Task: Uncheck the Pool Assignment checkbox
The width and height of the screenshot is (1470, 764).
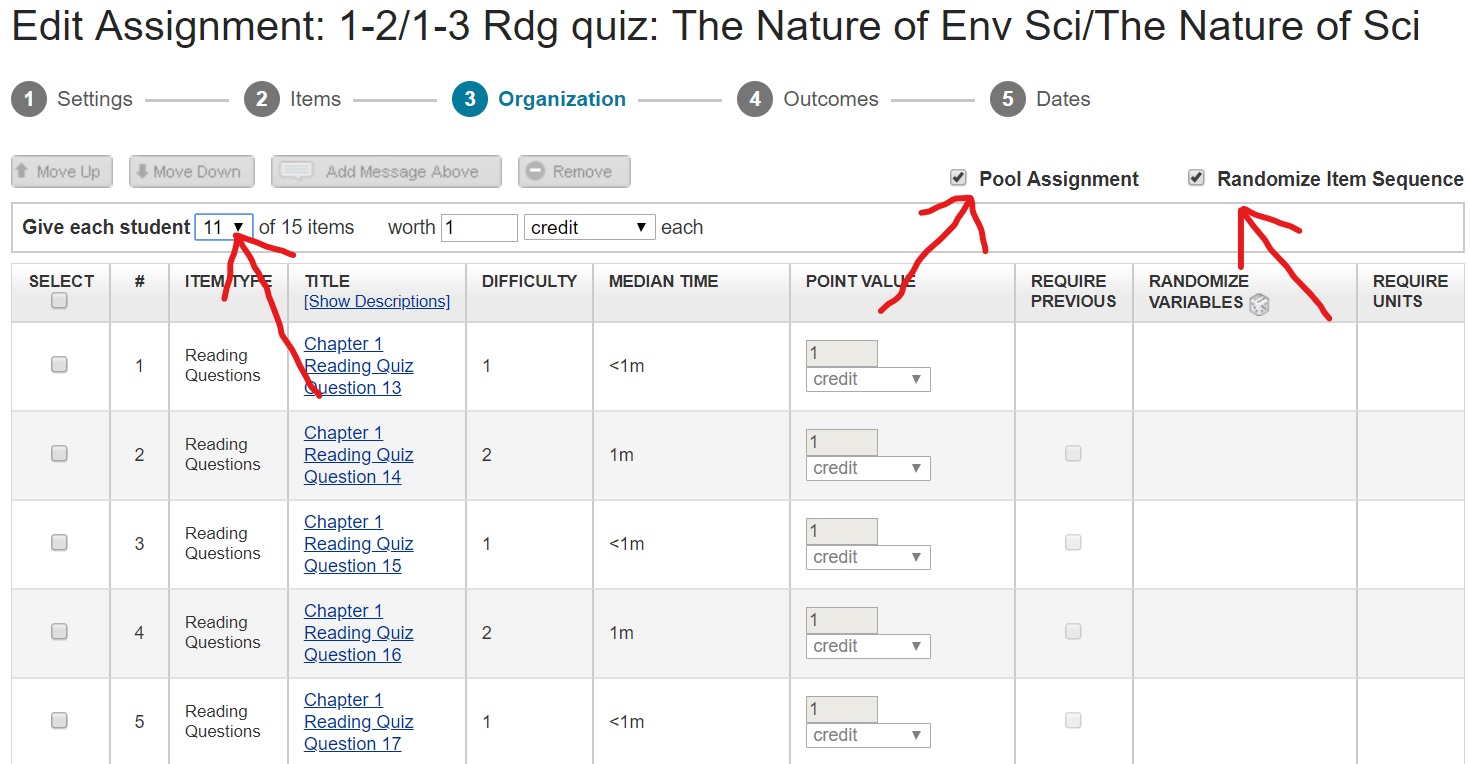Action: [959, 178]
